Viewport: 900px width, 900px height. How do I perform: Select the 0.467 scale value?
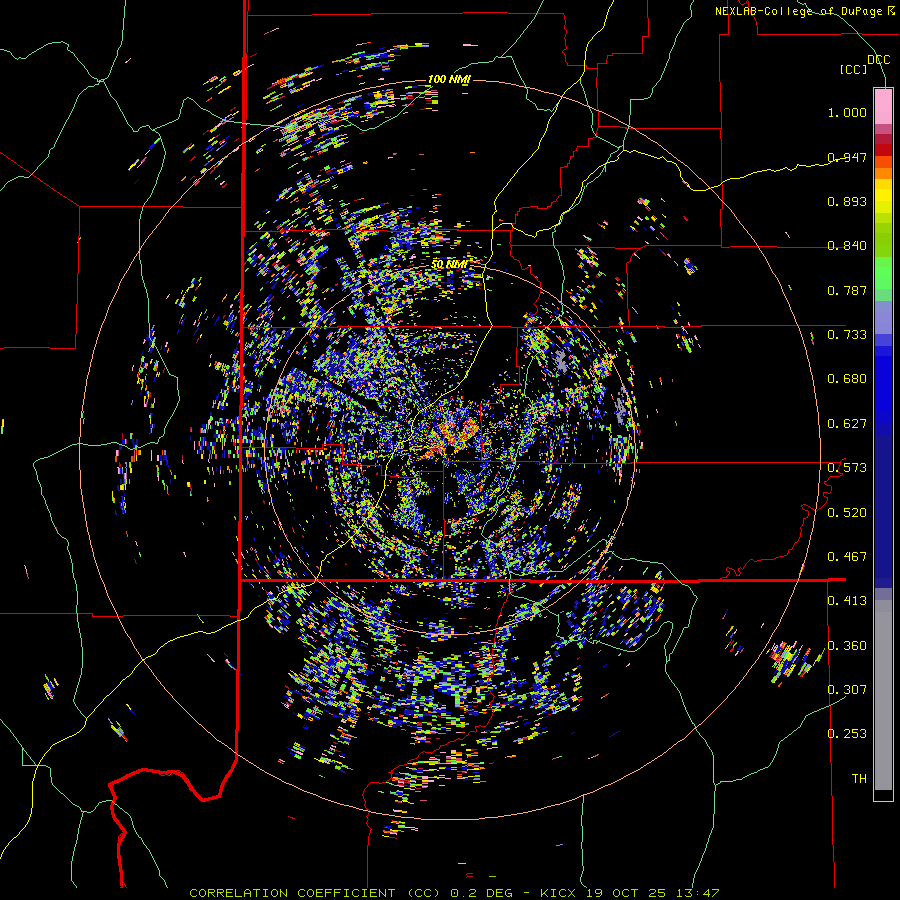pyautogui.click(x=847, y=557)
